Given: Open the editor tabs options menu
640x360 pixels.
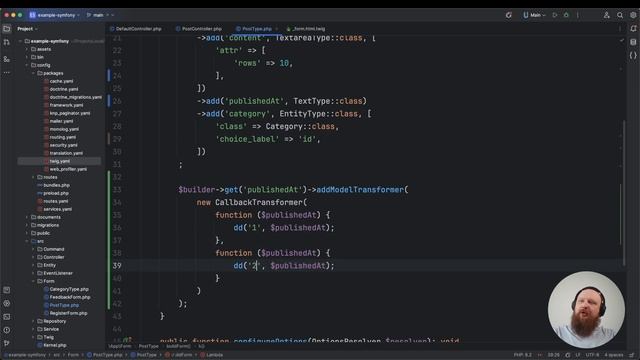Looking at the screenshot, I should point(620,29).
